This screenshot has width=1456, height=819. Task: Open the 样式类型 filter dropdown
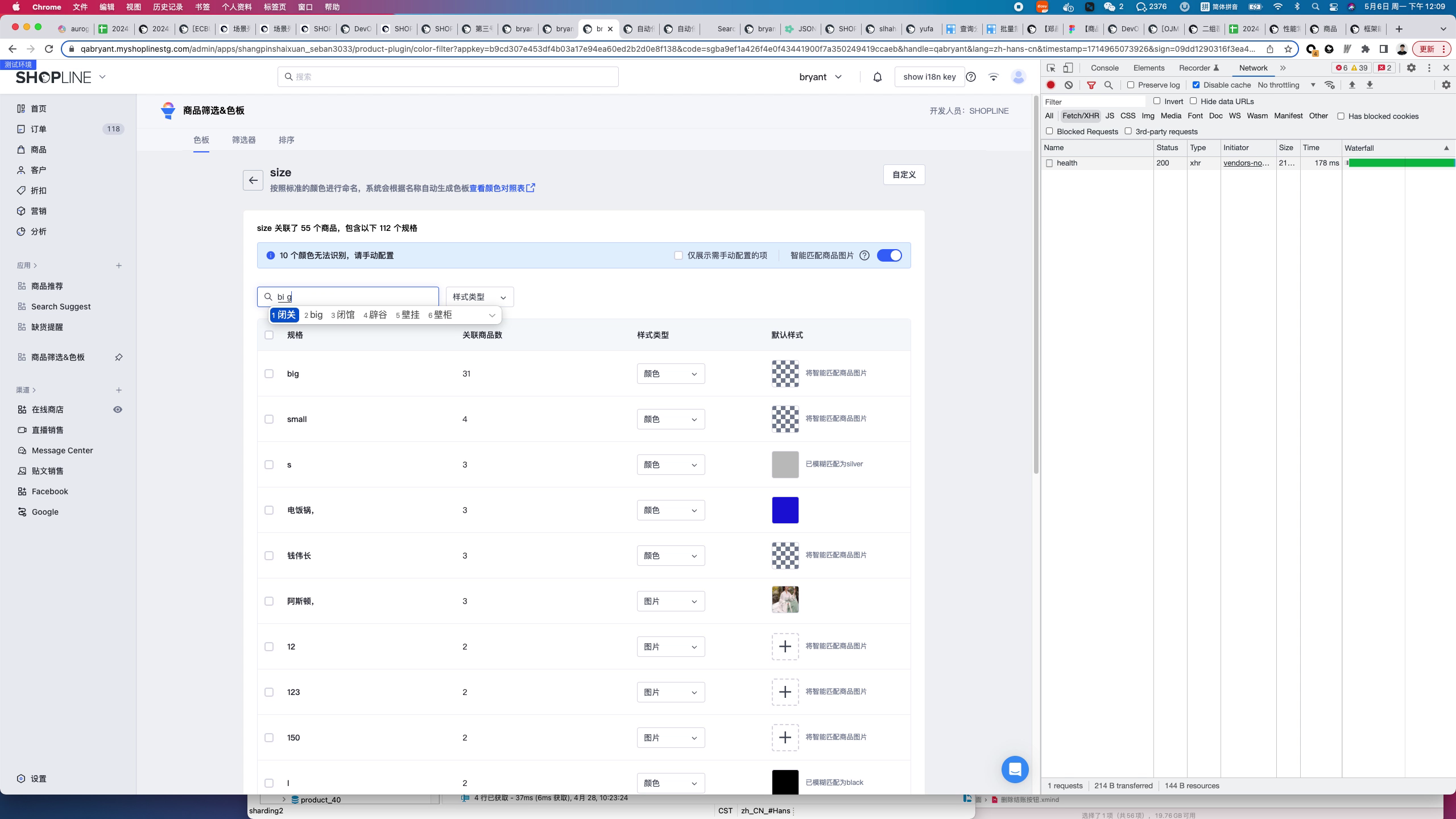click(x=479, y=297)
